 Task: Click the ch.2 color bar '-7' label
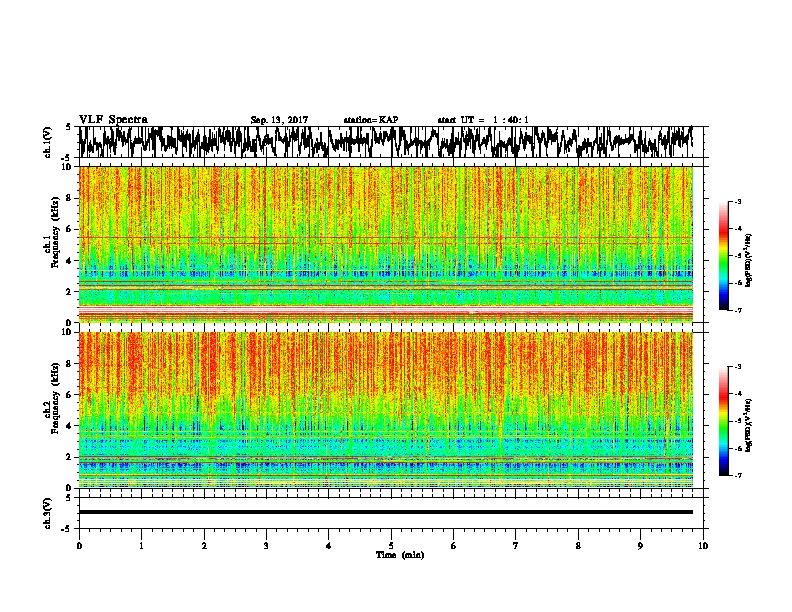click(x=738, y=476)
